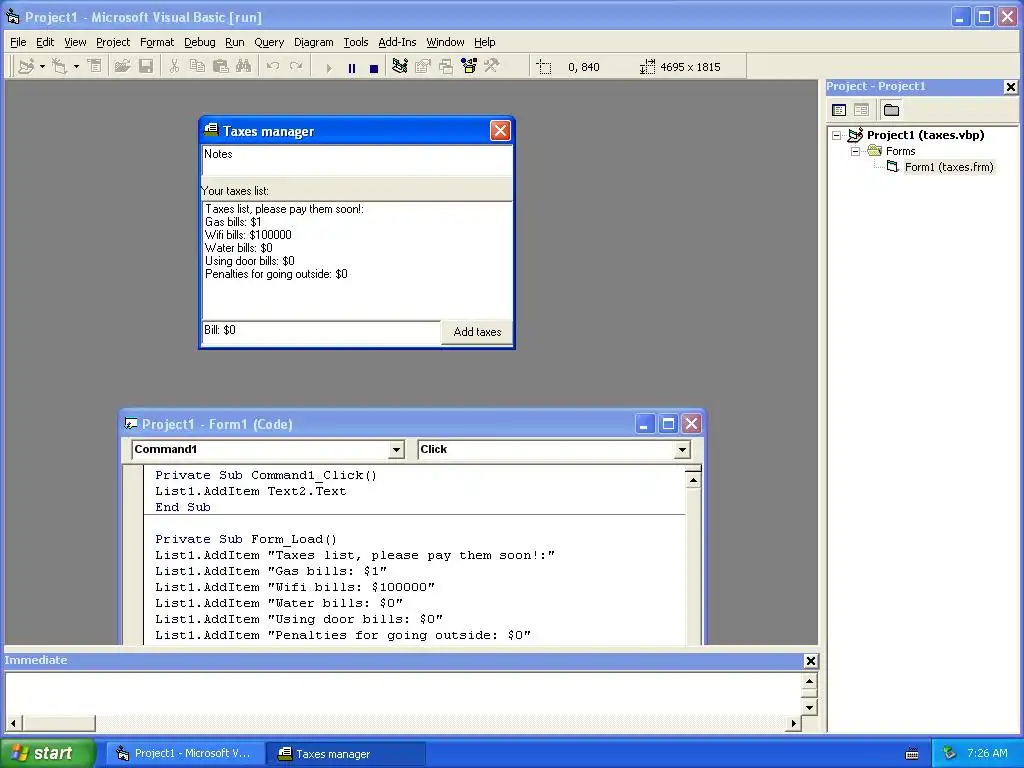Open Project Explorer from the toolbar icon
The height and width of the screenshot is (768, 1024).
(x=400, y=66)
